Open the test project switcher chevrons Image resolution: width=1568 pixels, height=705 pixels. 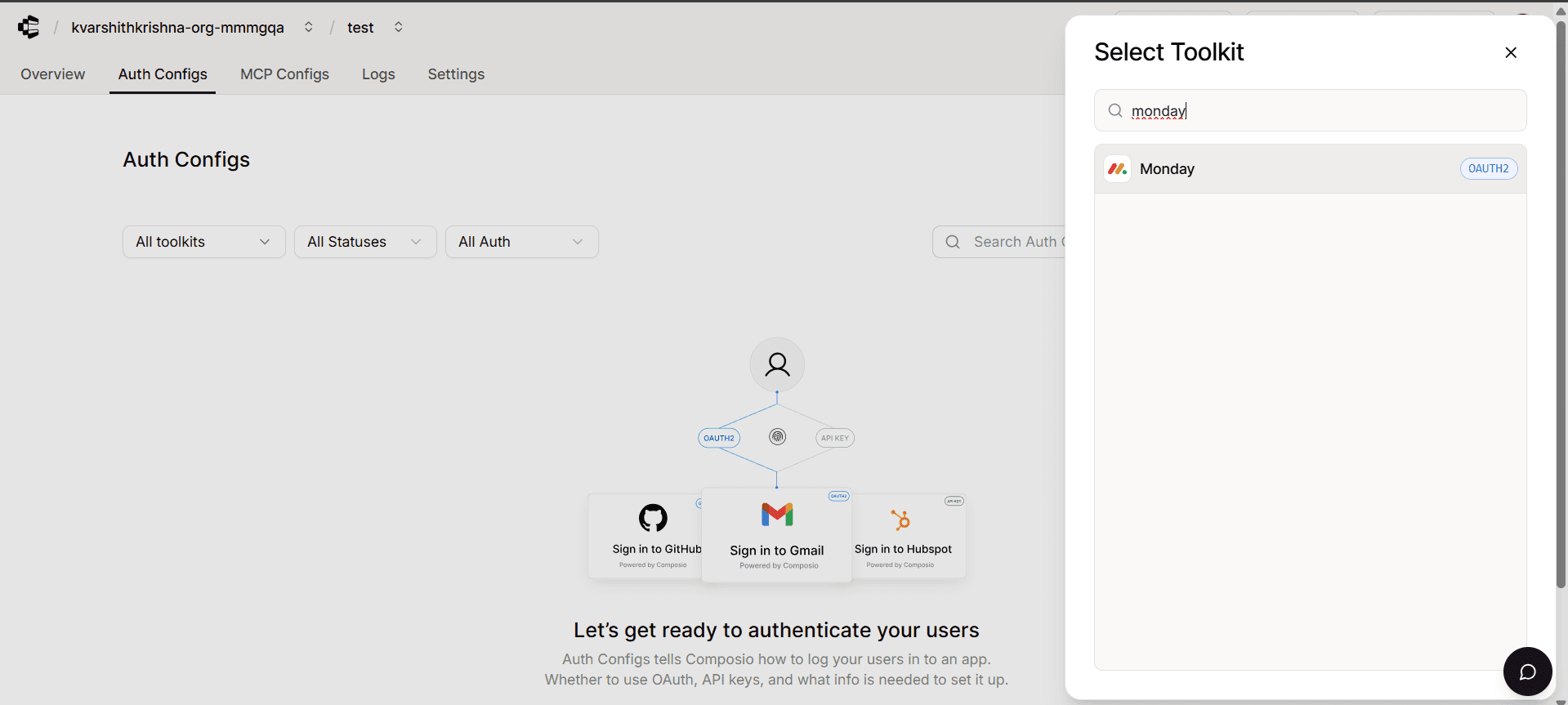point(398,27)
